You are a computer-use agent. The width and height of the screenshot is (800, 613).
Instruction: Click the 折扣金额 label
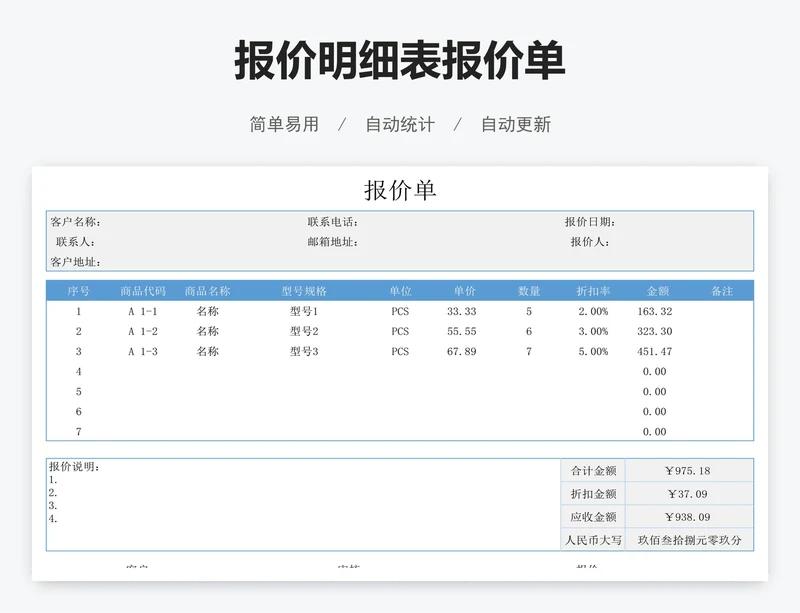coord(593,494)
